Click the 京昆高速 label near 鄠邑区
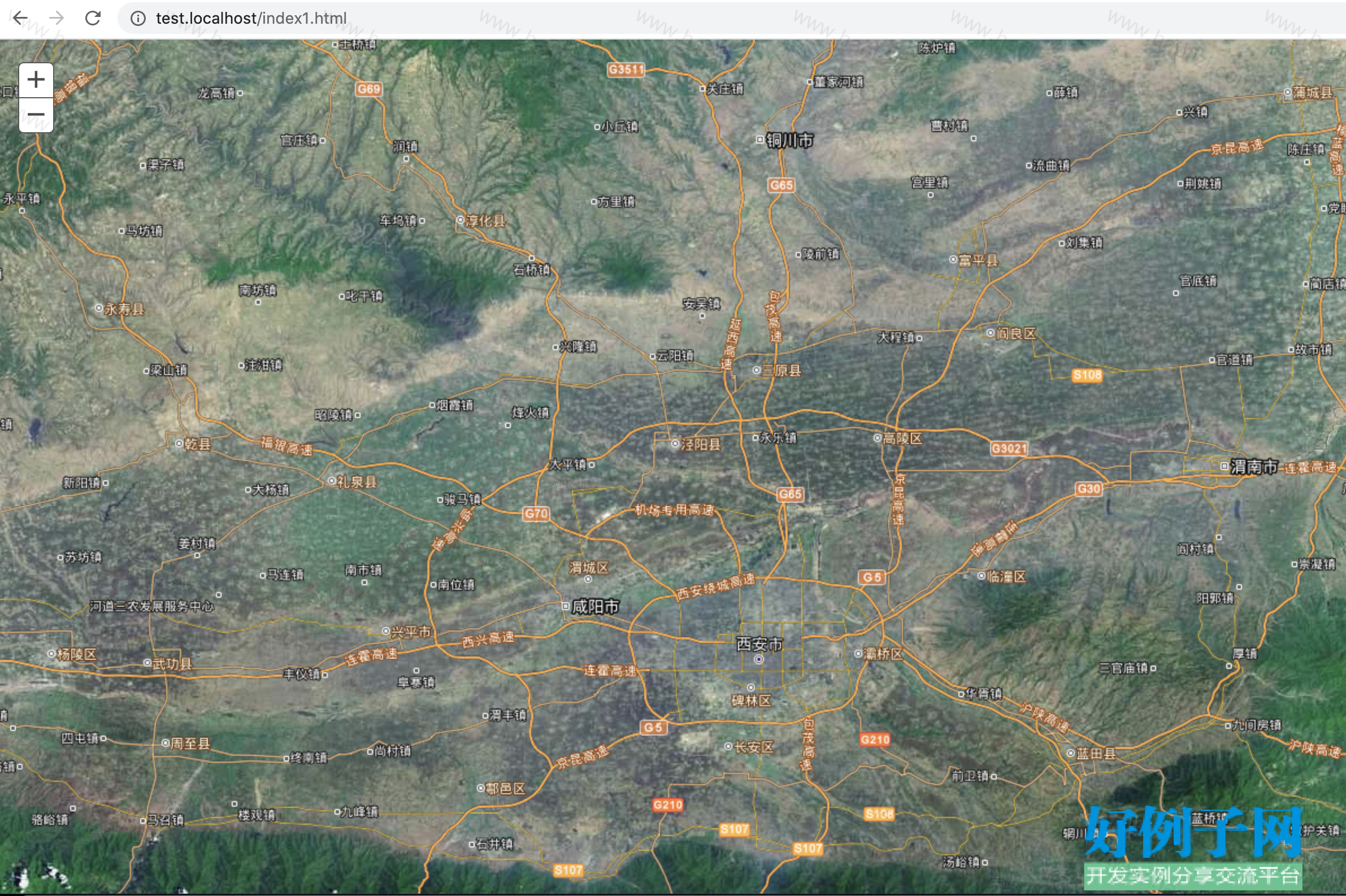This screenshot has width=1346, height=896. click(583, 757)
